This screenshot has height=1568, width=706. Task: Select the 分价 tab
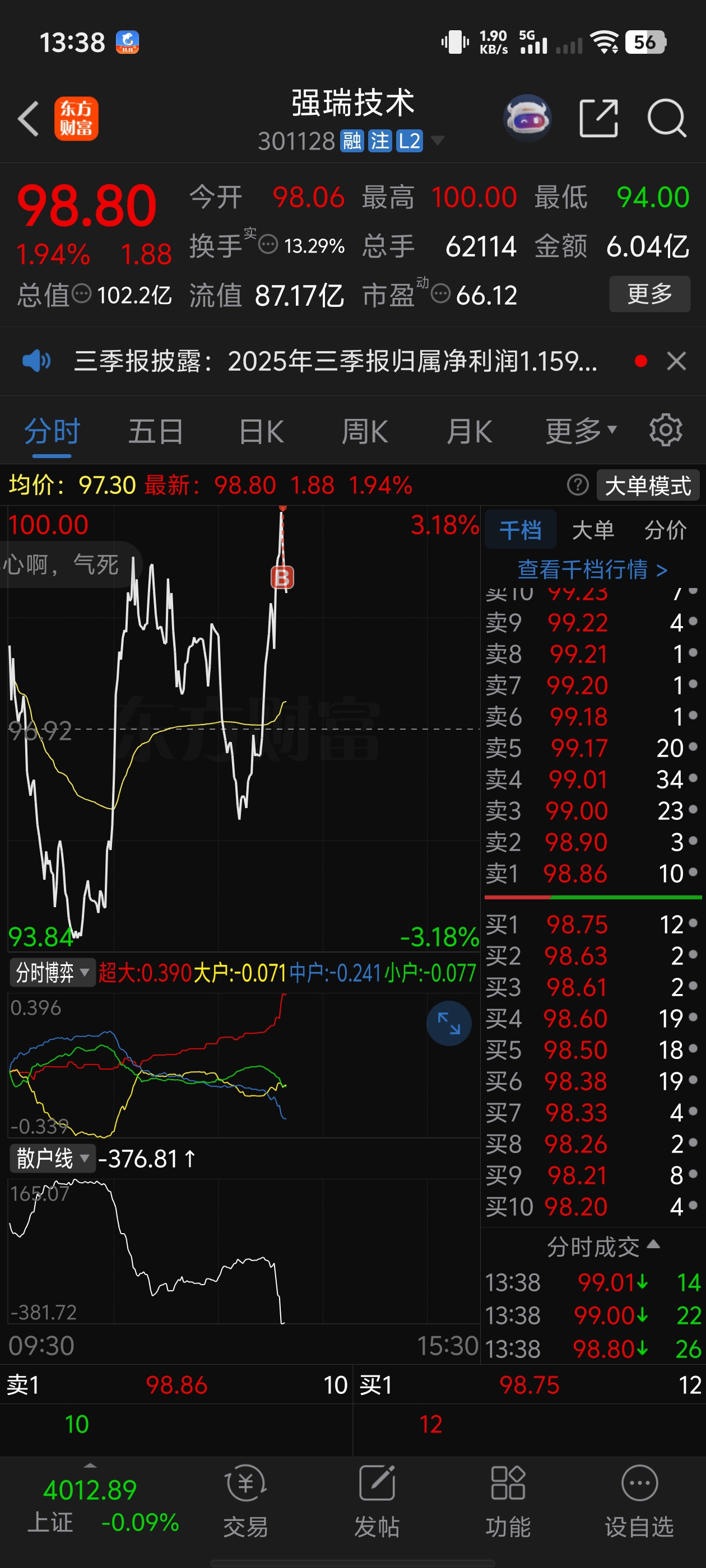[x=665, y=530]
